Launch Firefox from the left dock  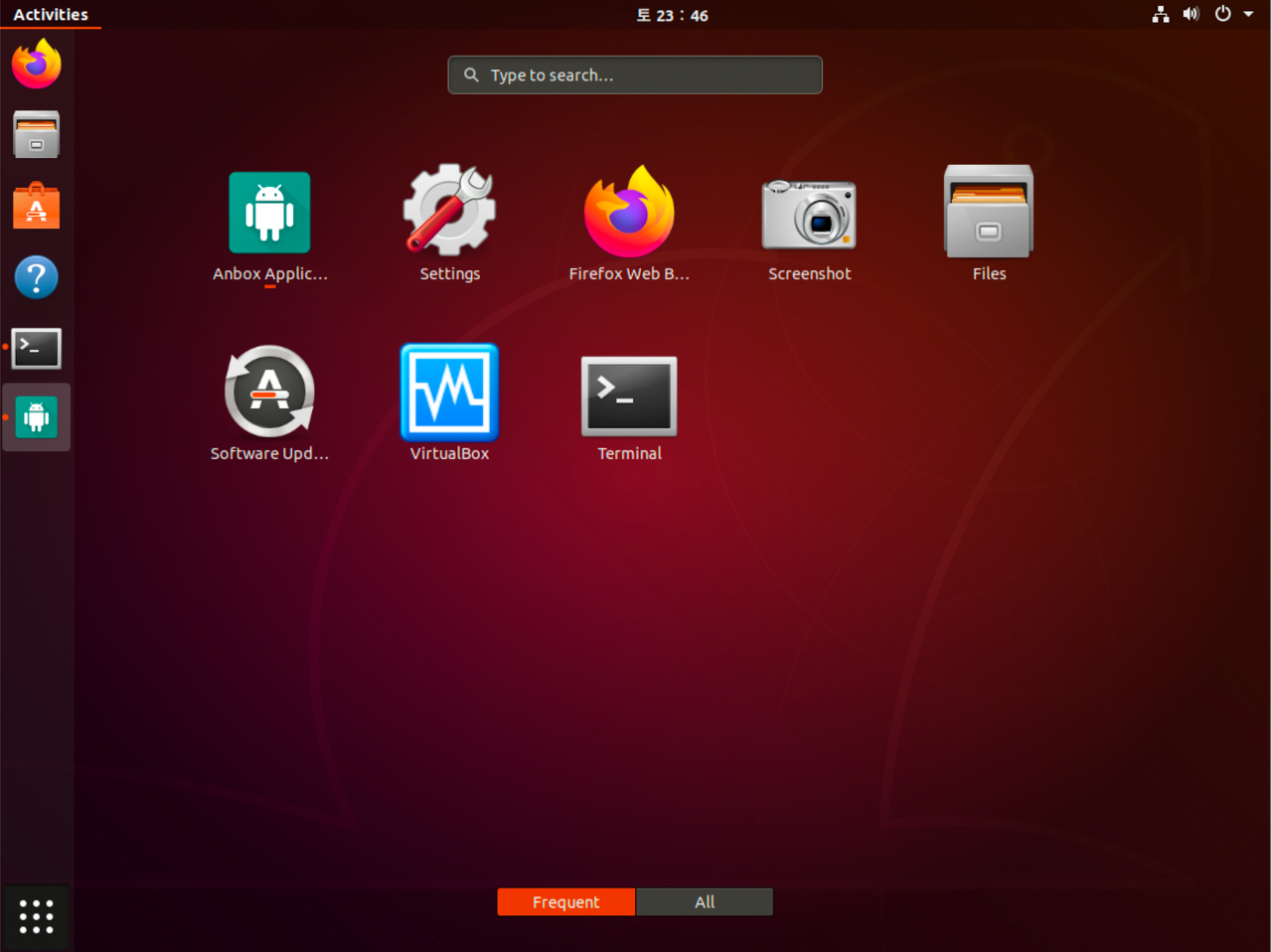[36, 64]
